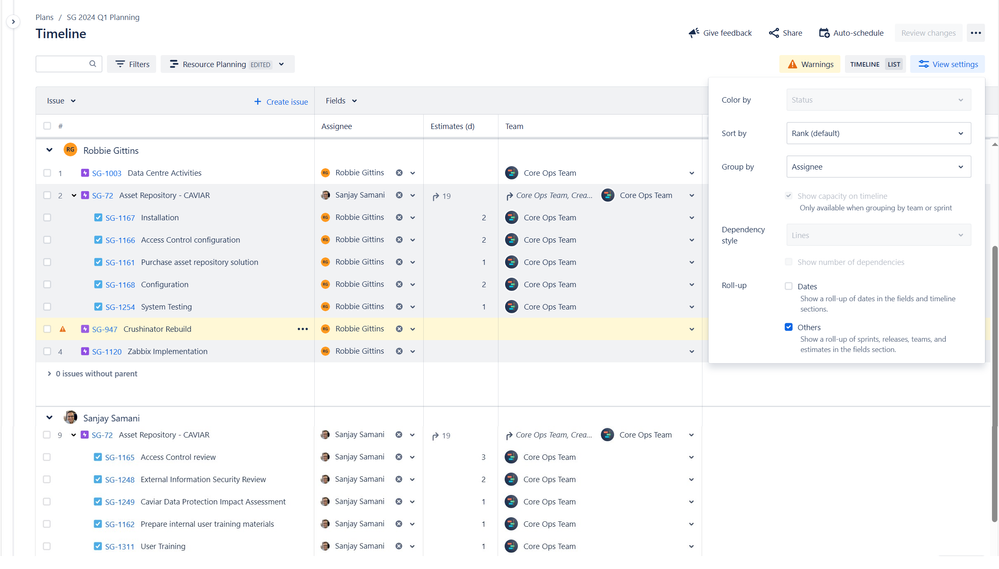Open more options for Crushinator Rebuild
Viewport: 999px width, 569px height.
click(x=302, y=329)
